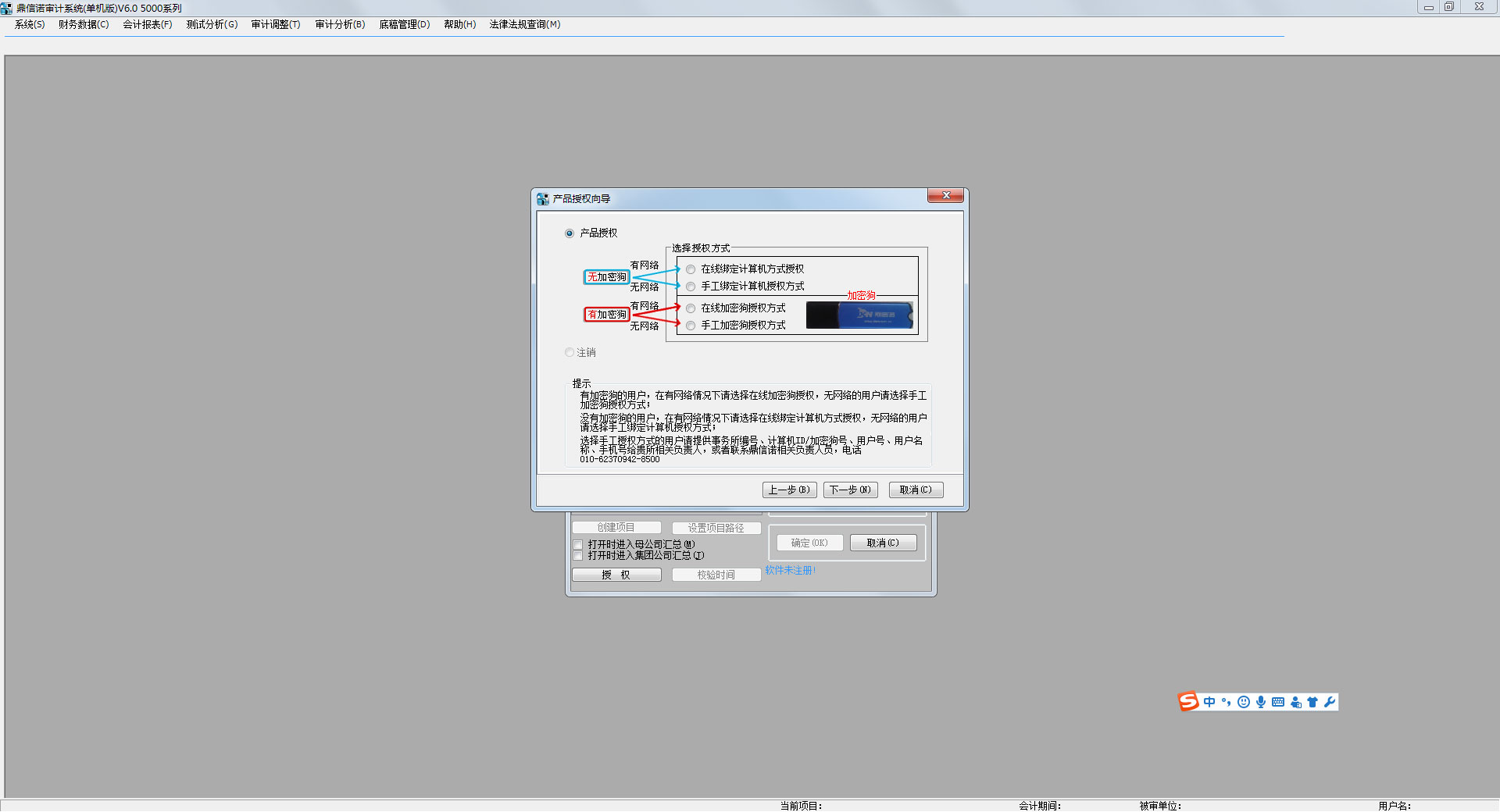
Task: Open the Sogou emoji panel icon
Action: 1242,702
